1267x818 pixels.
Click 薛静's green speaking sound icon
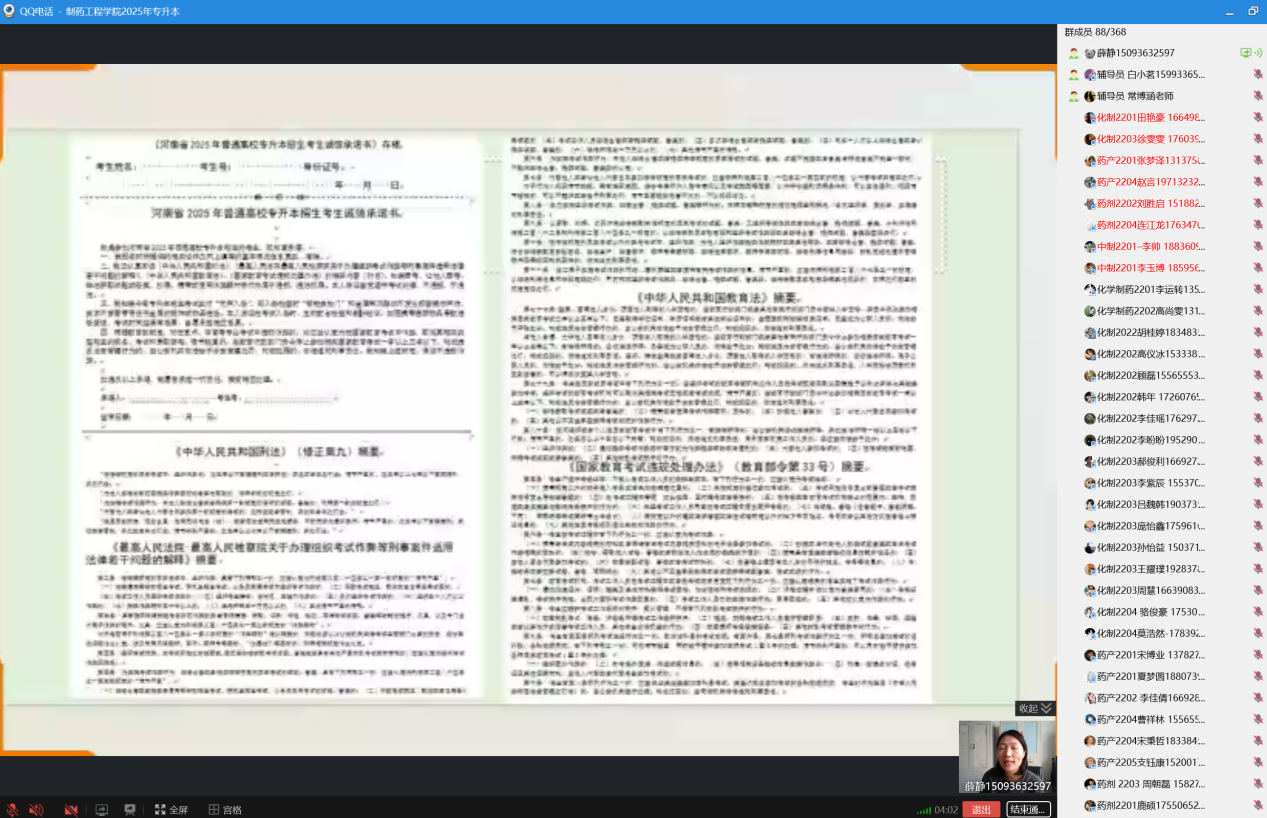tap(1258, 53)
